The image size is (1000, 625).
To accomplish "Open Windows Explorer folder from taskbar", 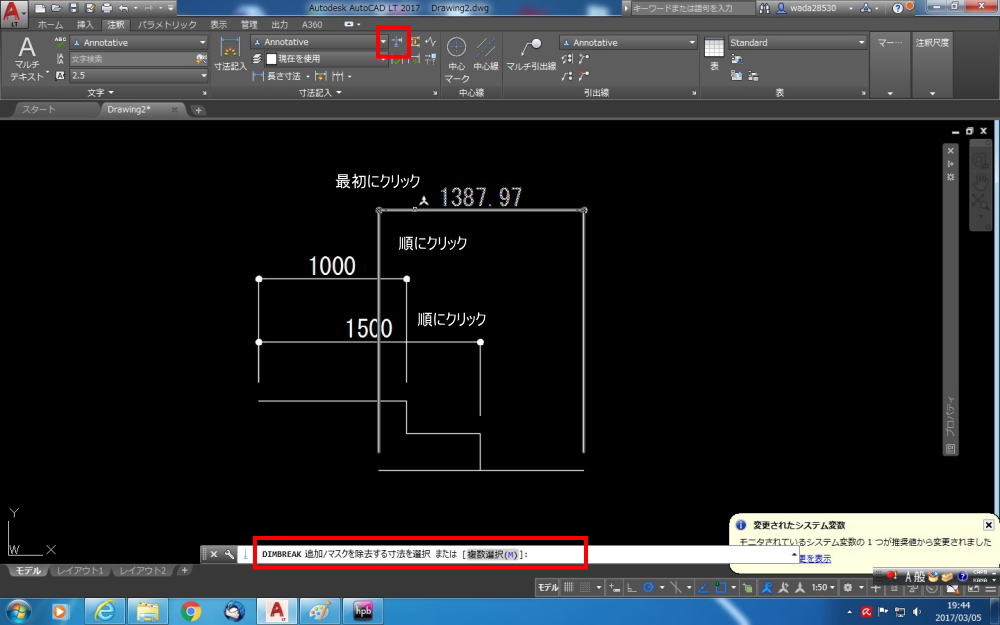I will [147, 611].
